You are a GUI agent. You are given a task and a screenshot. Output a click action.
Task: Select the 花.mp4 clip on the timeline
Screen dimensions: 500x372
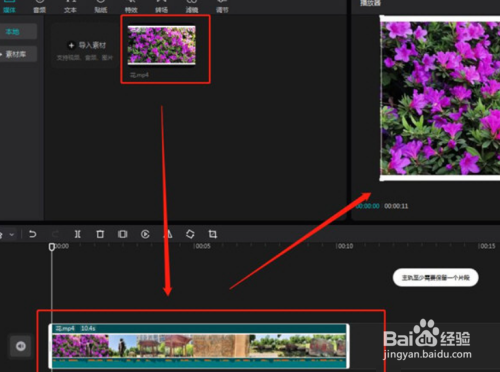pos(199,346)
